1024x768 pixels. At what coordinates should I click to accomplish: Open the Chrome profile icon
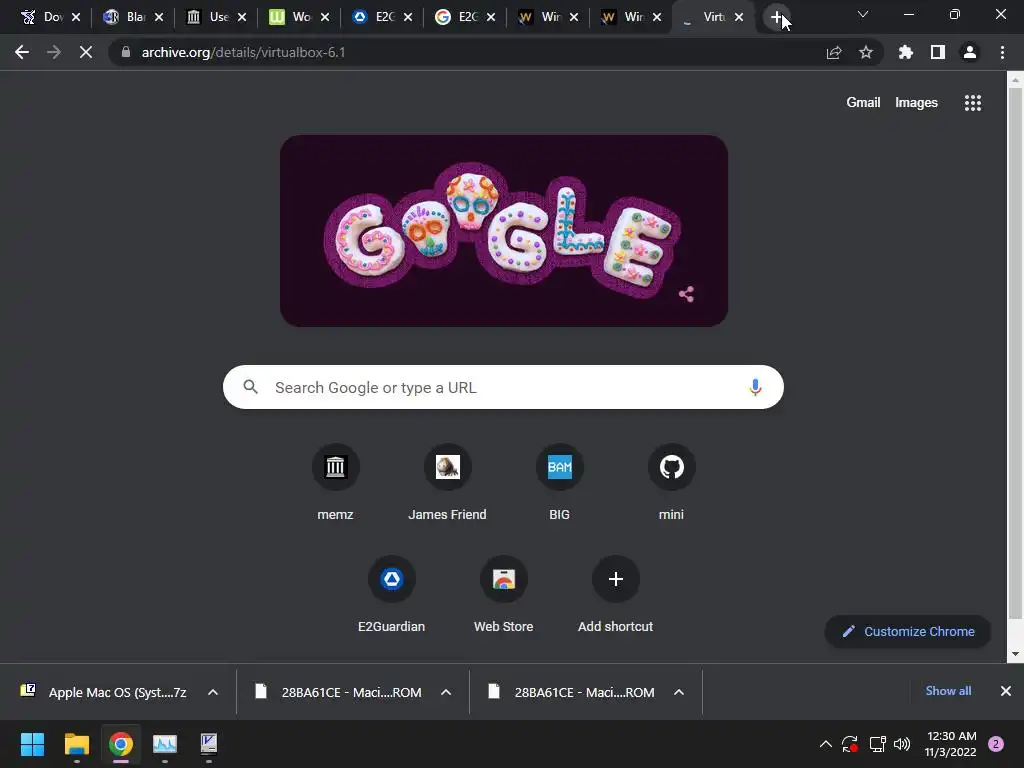970,52
